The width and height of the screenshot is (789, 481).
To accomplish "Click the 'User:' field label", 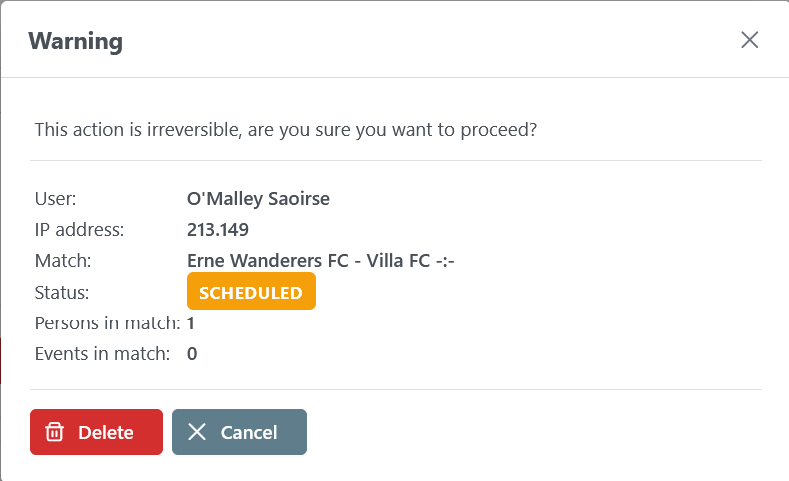I will (x=55, y=198).
